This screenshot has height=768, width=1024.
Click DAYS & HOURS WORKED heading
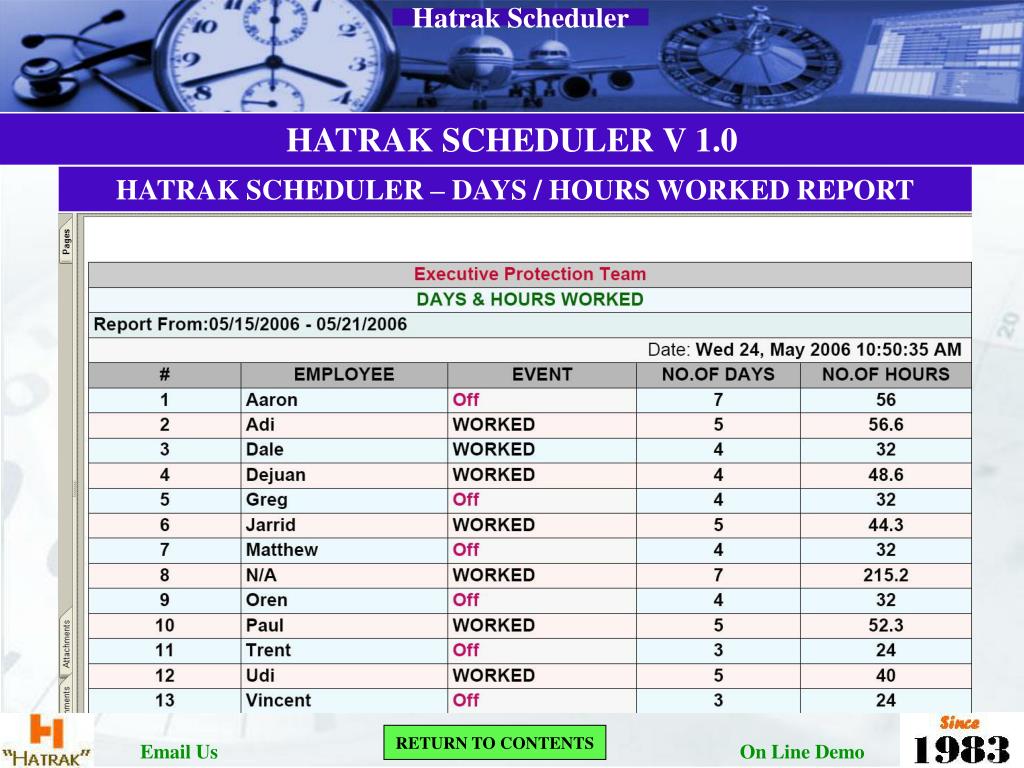pos(530,299)
